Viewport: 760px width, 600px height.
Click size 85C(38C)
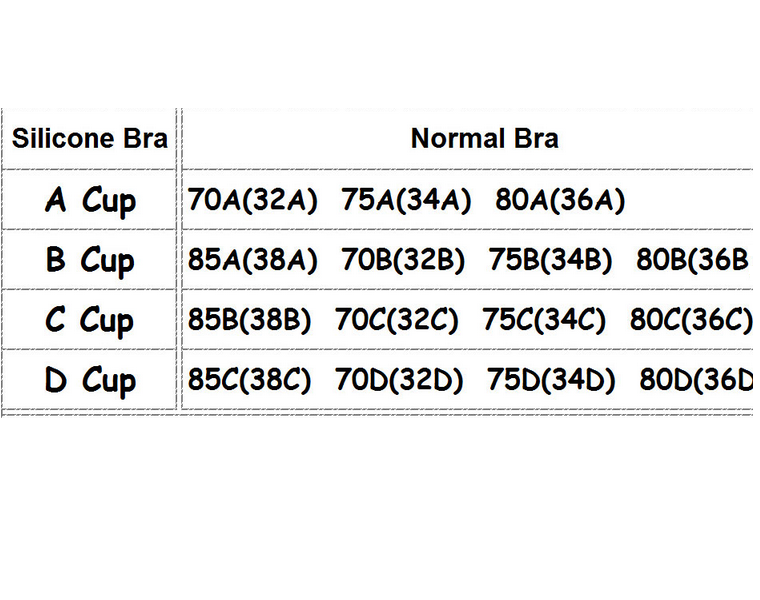coord(249,379)
